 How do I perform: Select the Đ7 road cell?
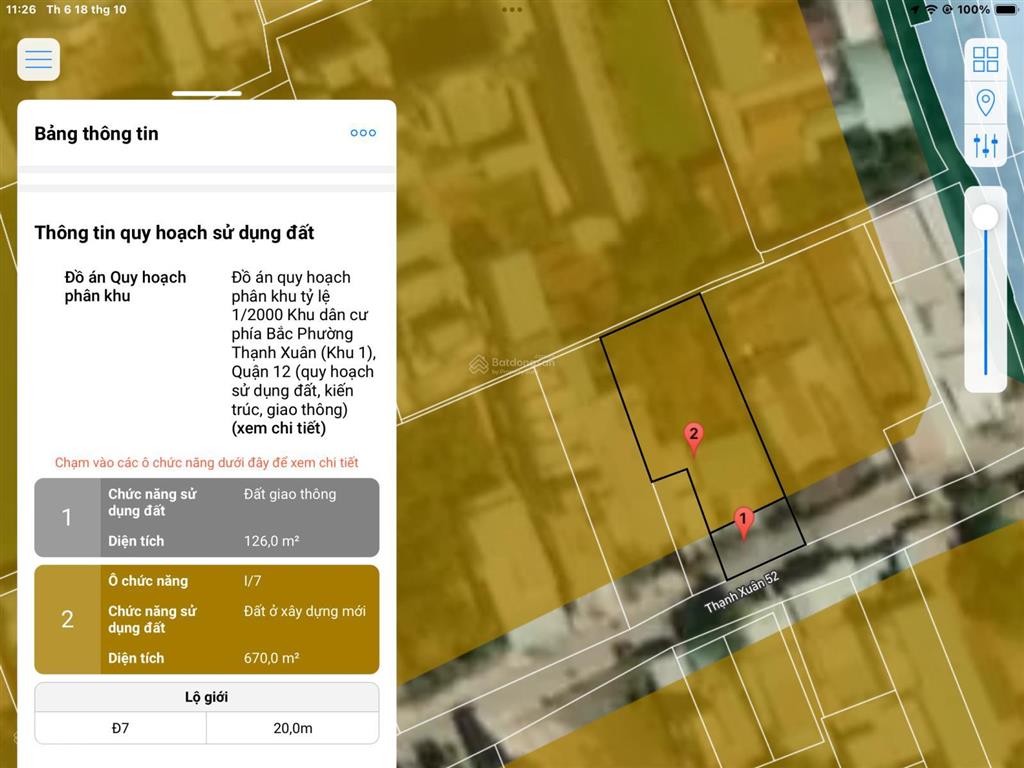(120, 728)
